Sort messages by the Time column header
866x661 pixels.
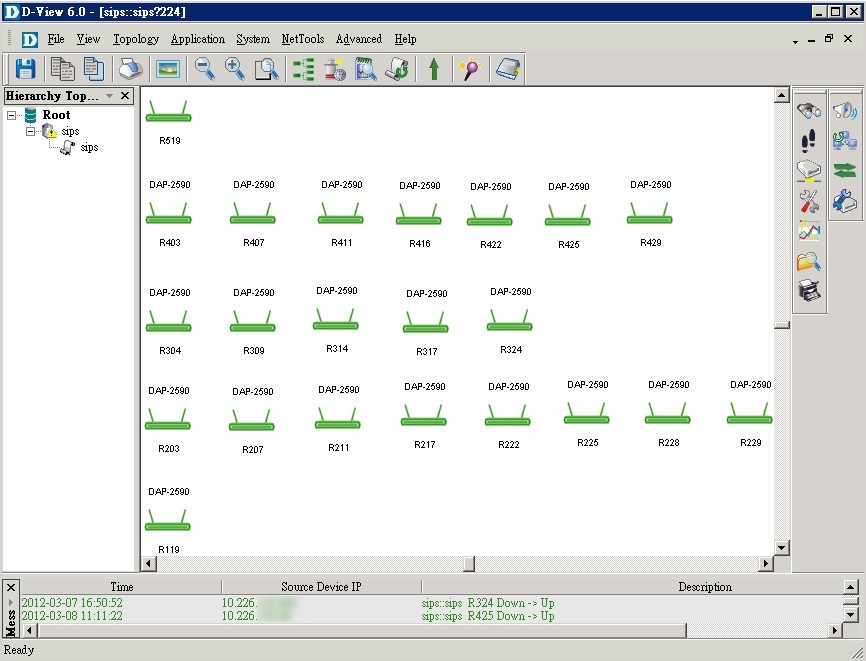tap(121, 586)
